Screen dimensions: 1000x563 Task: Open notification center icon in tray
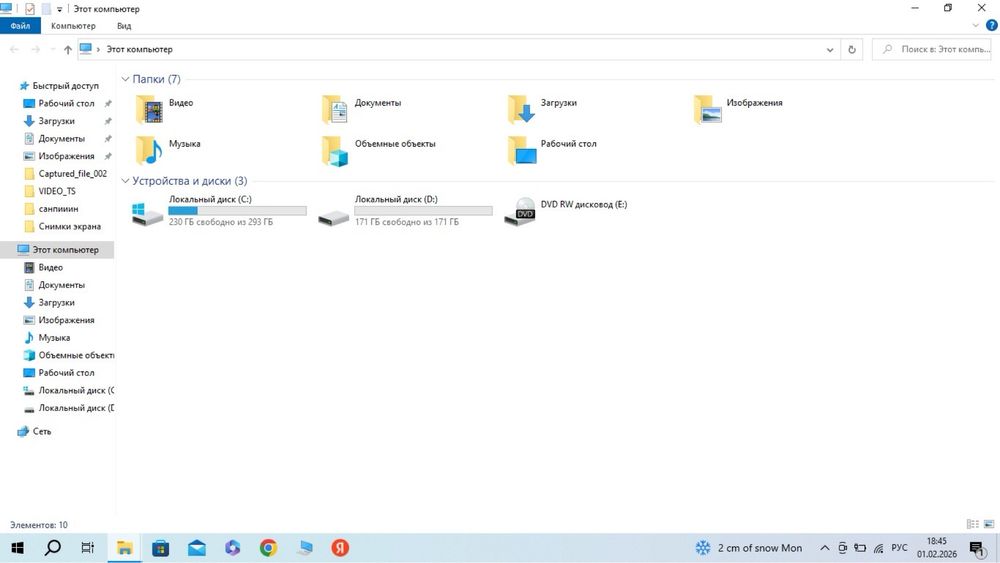(977, 548)
